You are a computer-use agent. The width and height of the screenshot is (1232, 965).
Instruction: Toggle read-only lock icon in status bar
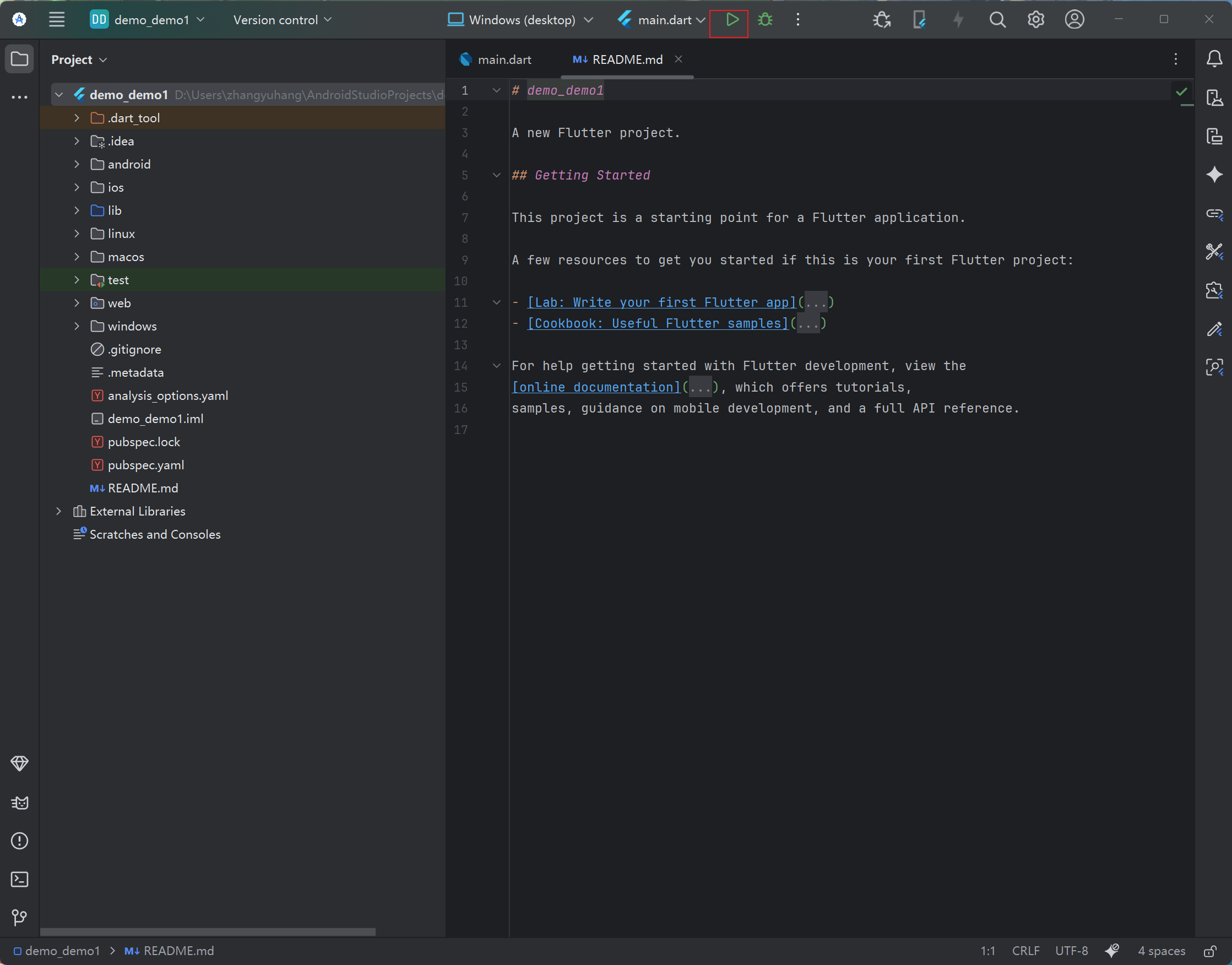(1209, 951)
